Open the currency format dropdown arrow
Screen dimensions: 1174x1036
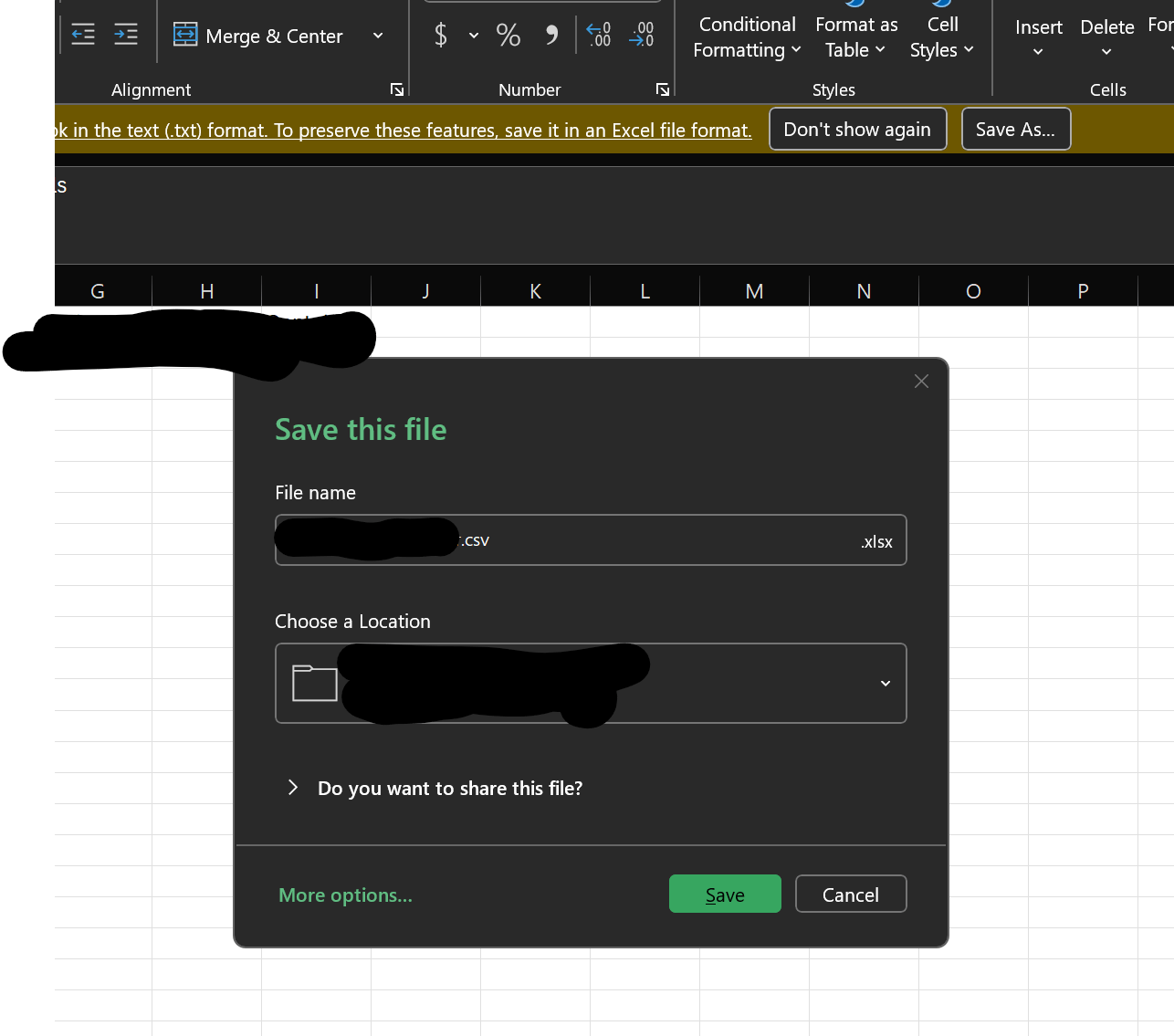[x=474, y=36]
